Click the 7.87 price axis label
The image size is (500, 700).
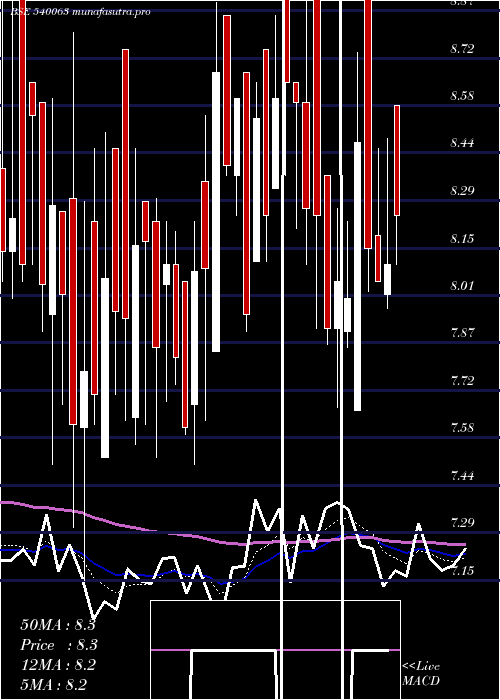pos(462,333)
